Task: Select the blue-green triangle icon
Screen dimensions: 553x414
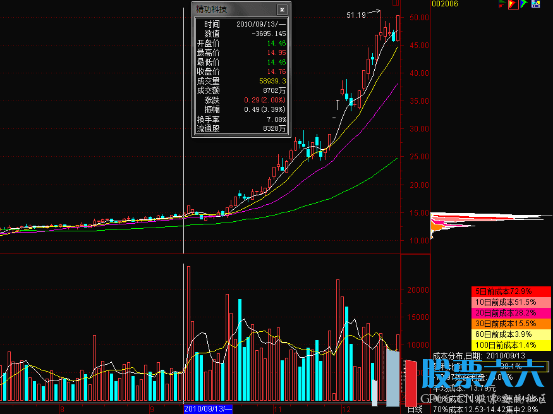Action: coord(524,4)
